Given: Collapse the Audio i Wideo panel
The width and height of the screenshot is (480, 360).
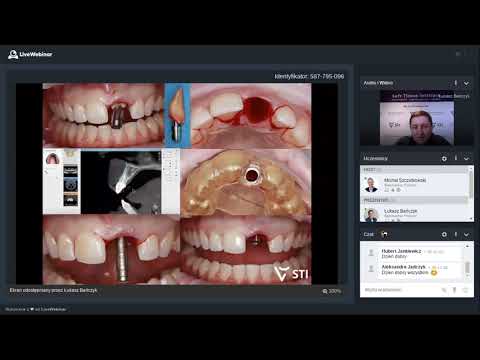Looking at the screenshot, I should [466, 83].
